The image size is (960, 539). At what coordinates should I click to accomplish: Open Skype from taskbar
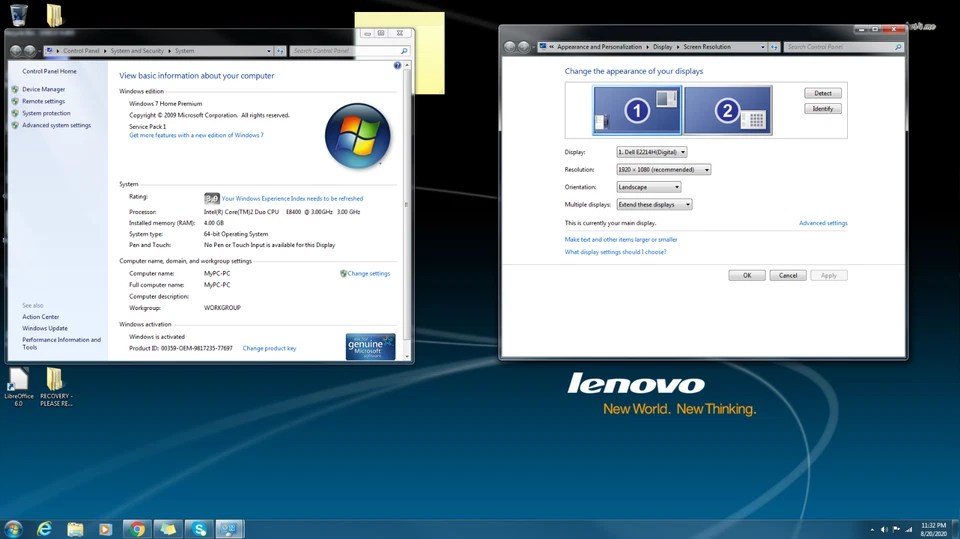click(199, 529)
